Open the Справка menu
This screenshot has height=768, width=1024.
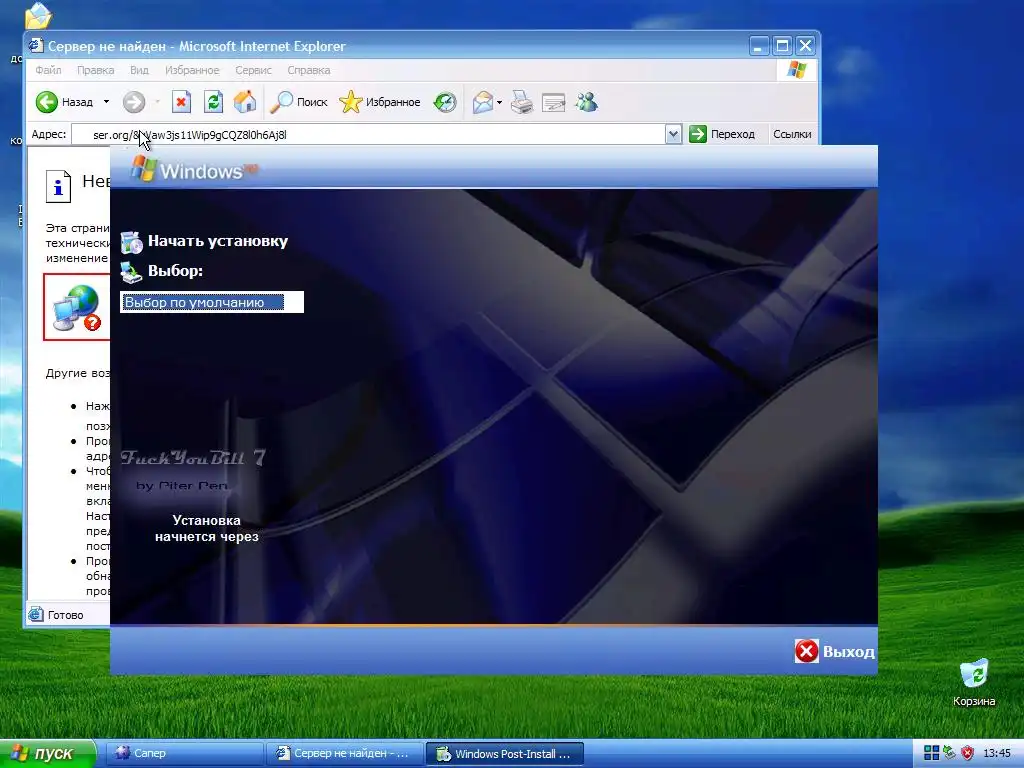[x=309, y=70]
